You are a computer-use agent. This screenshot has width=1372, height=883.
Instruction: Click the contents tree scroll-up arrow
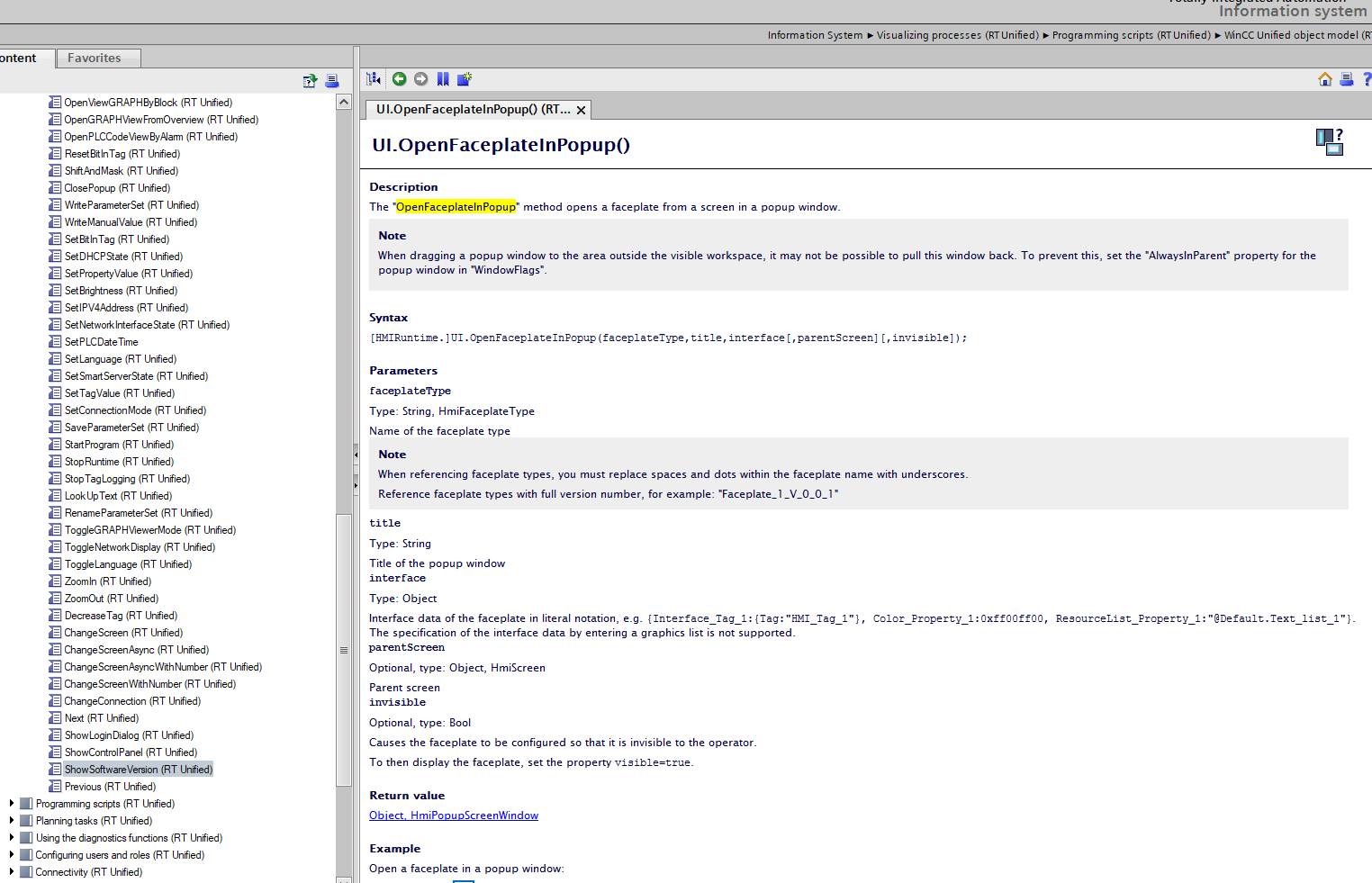pos(344,103)
